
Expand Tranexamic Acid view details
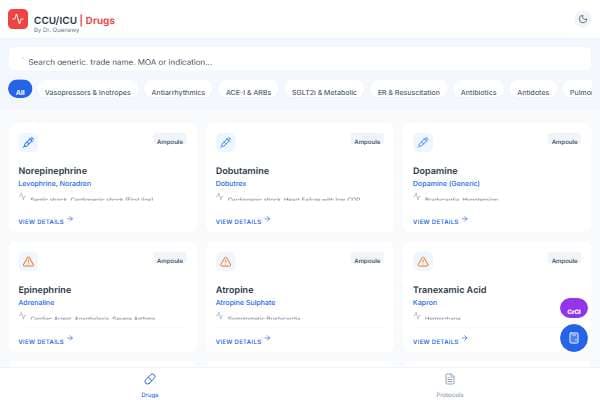coord(440,341)
